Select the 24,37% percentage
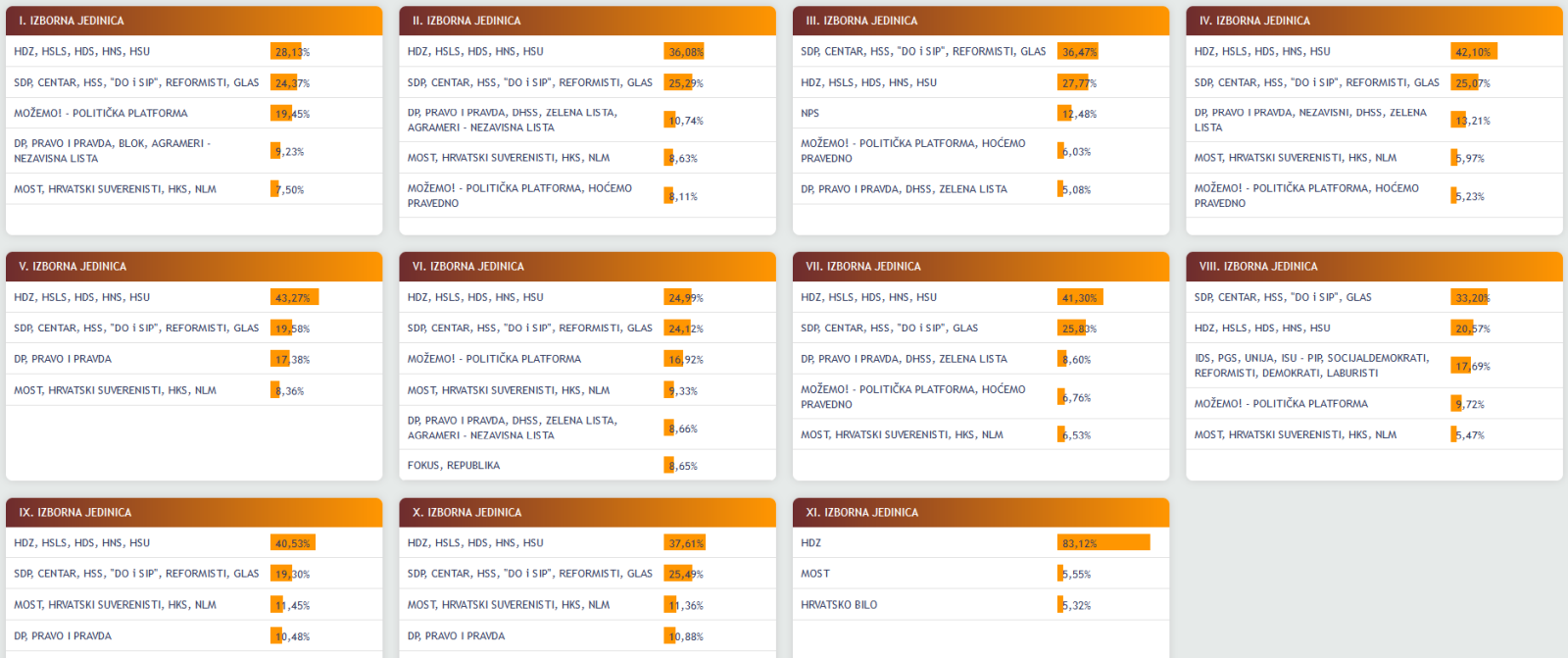 pos(292,83)
